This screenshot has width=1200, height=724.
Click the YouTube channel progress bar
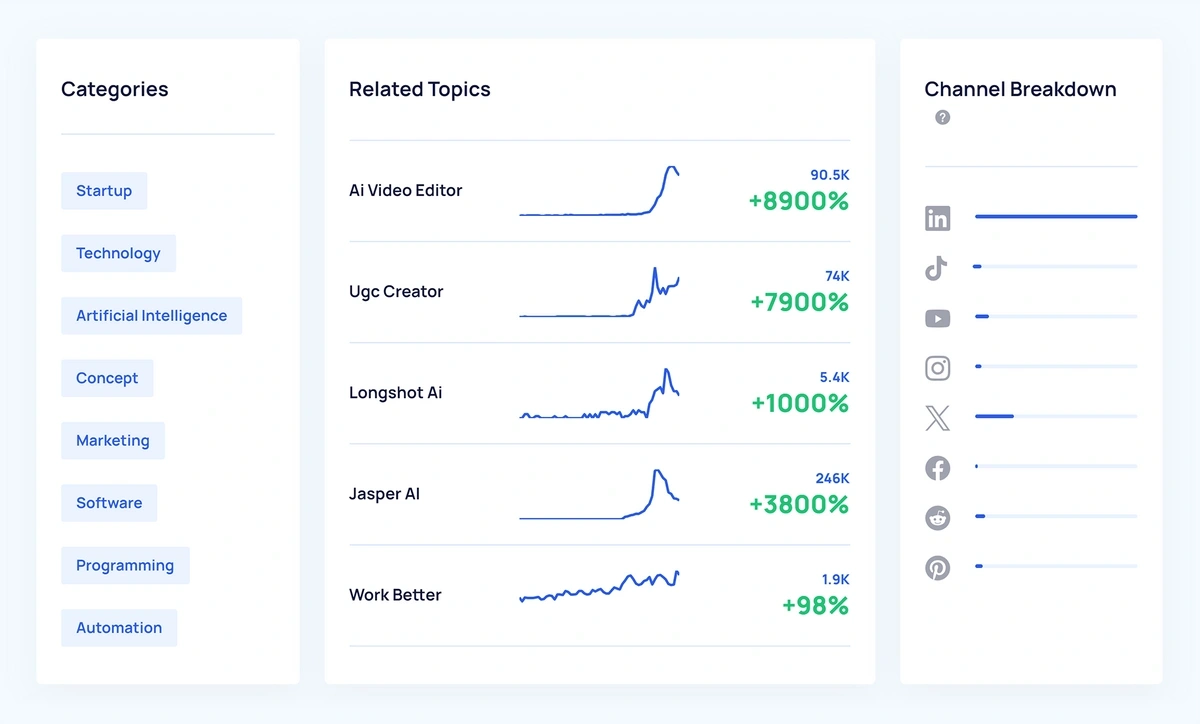1056,316
